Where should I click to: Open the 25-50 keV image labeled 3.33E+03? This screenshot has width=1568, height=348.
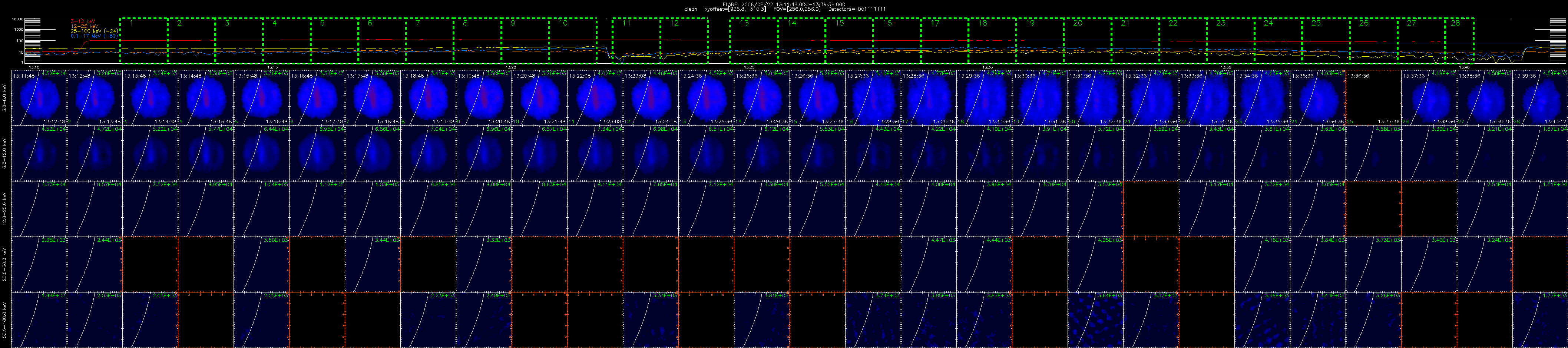tap(484, 265)
